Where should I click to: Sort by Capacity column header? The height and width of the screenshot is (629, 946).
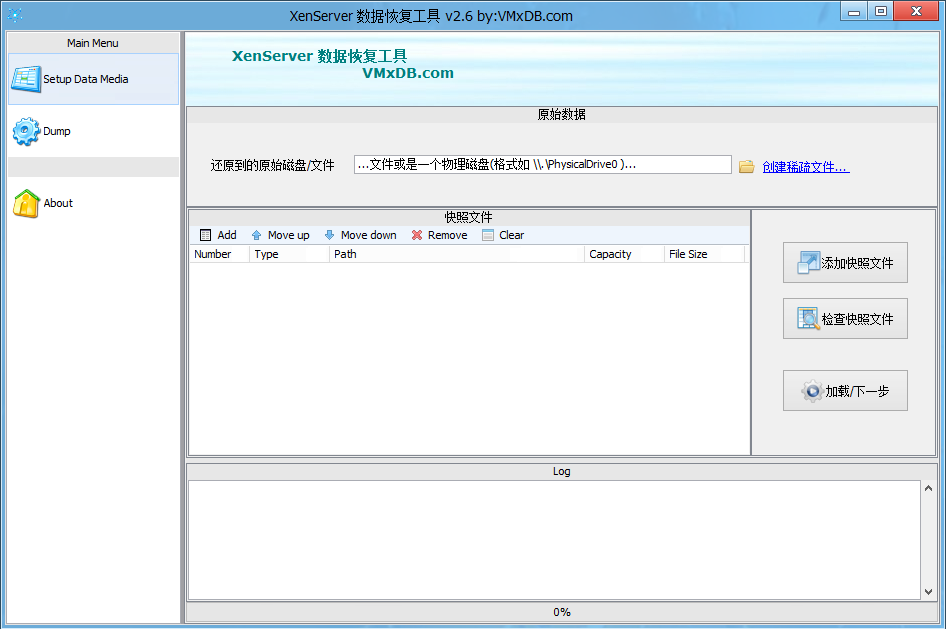click(x=623, y=254)
